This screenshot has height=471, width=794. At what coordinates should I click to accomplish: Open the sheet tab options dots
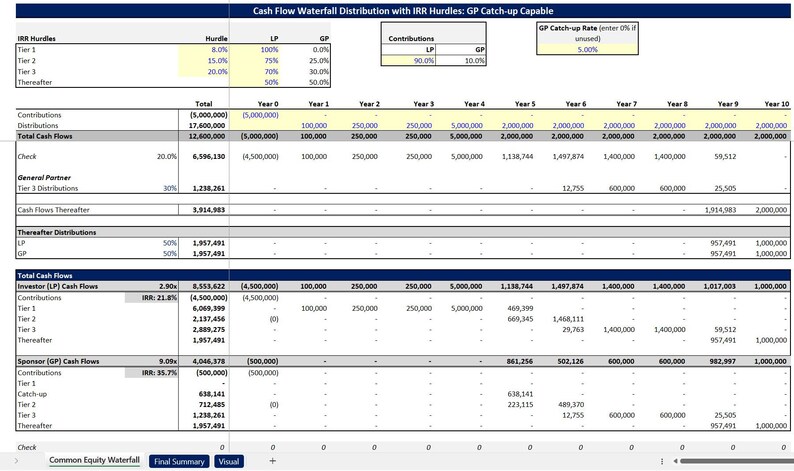pos(662,461)
